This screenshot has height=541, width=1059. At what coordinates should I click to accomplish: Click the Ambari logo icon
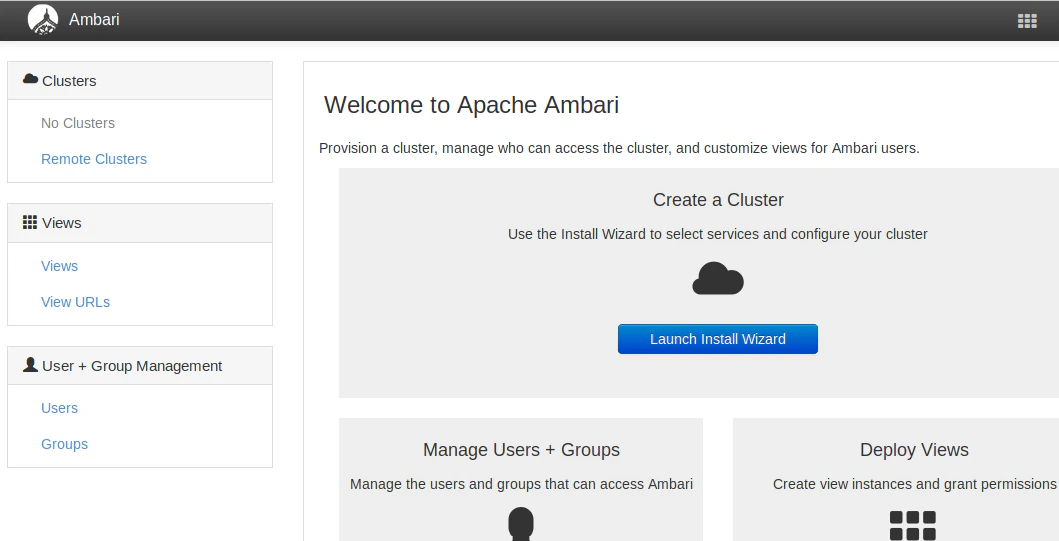click(x=43, y=20)
